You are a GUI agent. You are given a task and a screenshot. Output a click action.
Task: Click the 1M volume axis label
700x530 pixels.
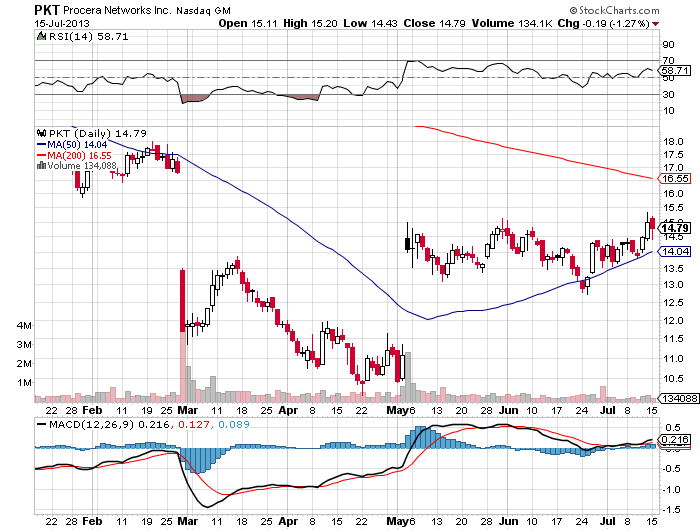[25, 383]
